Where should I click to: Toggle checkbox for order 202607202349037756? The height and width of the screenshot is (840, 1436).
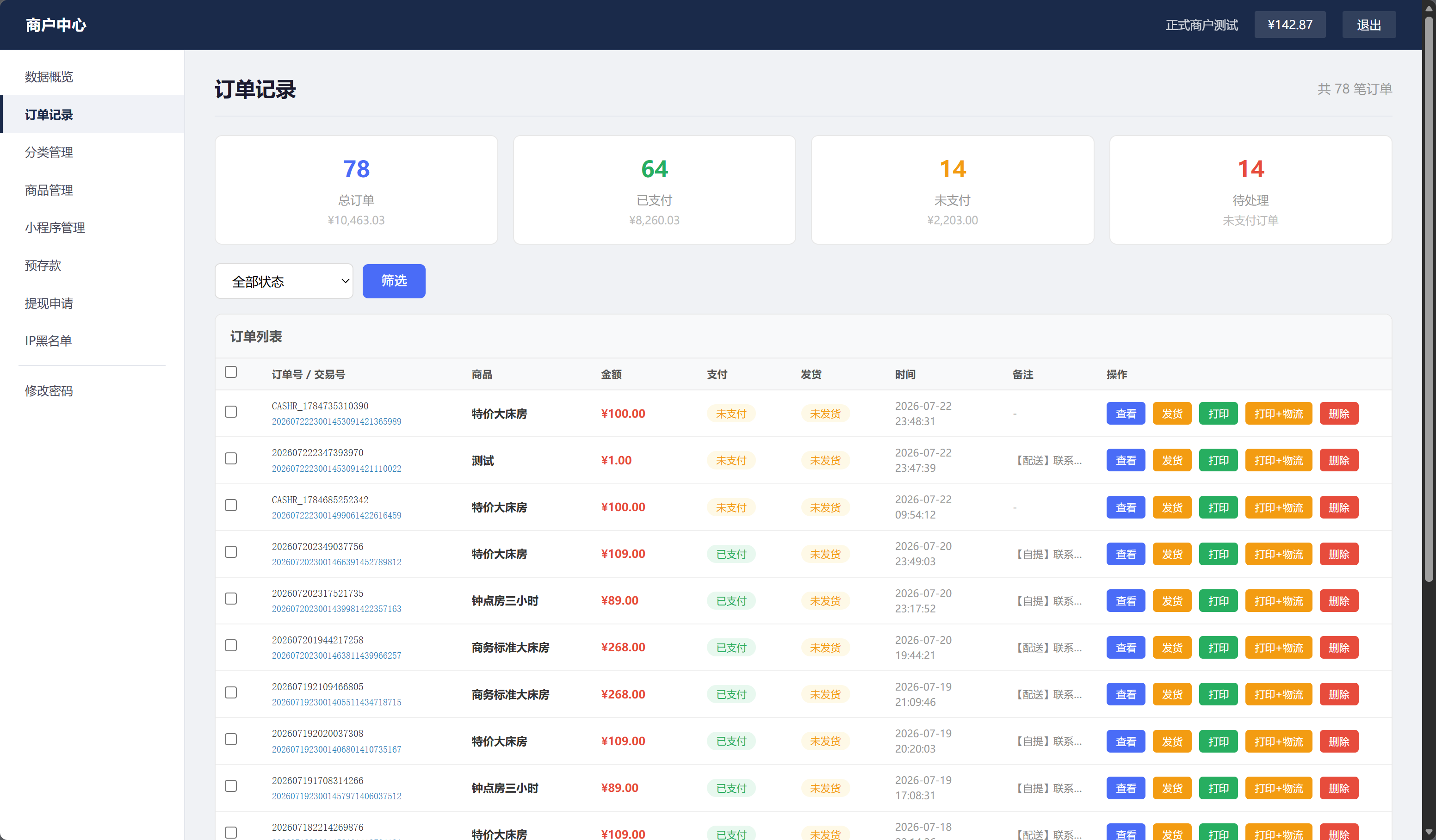231,552
